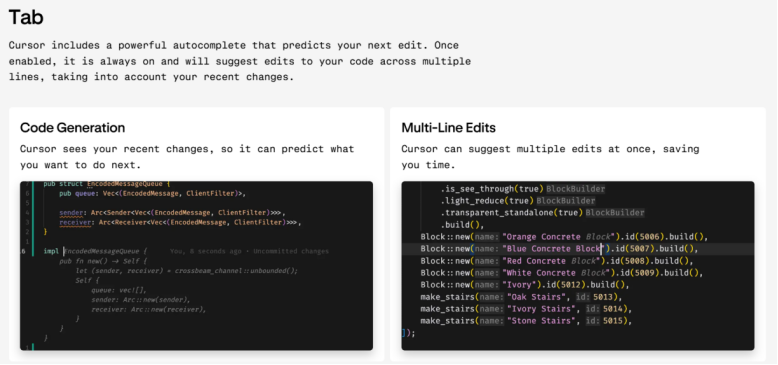
Task: Open the Multi-Line Edits code preview image
Action: point(578,266)
